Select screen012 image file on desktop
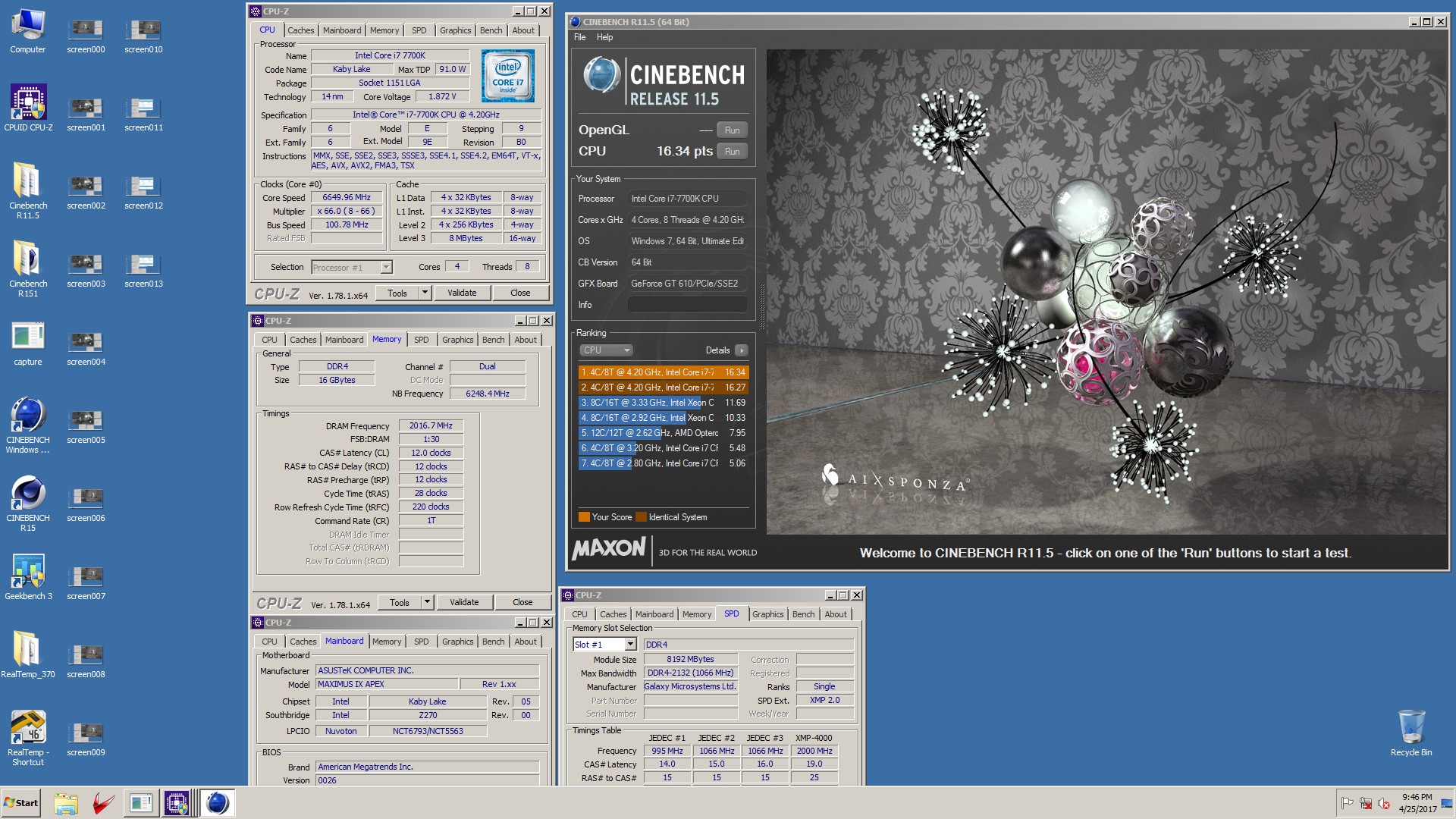The height and width of the screenshot is (819, 1456). (x=143, y=193)
